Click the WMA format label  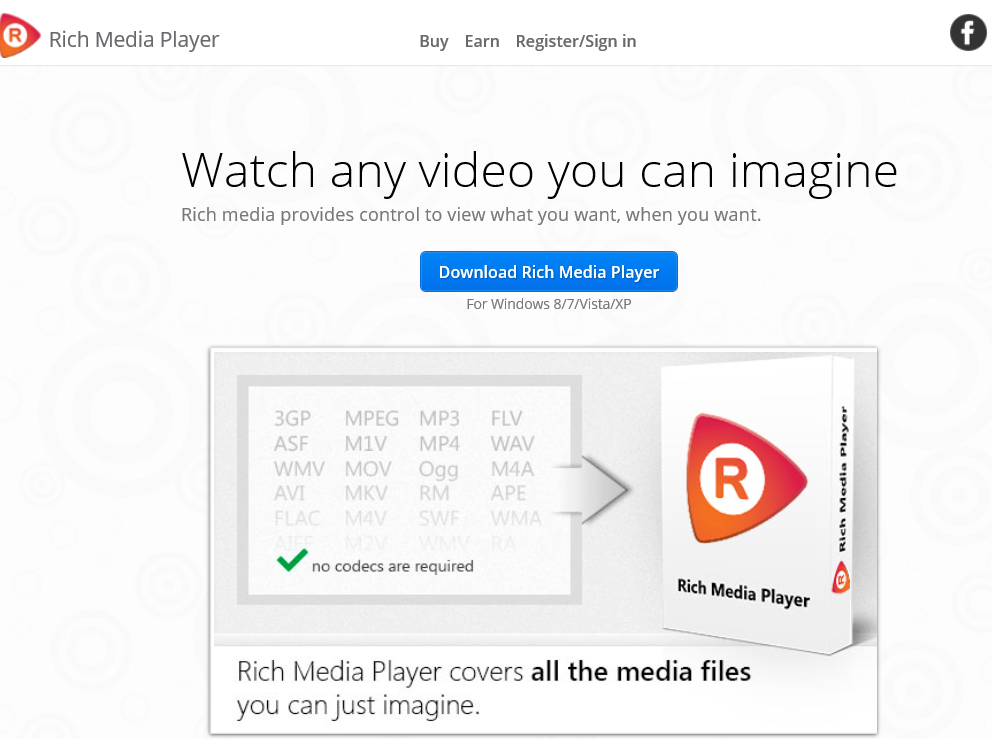pyautogui.click(x=516, y=519)
